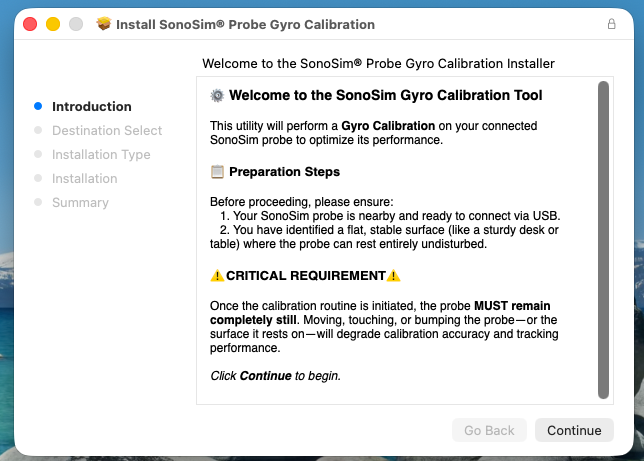This screenshot has width=644, height=461.
Task: Click the Destination Select step bullet
Action: point(38,130)
